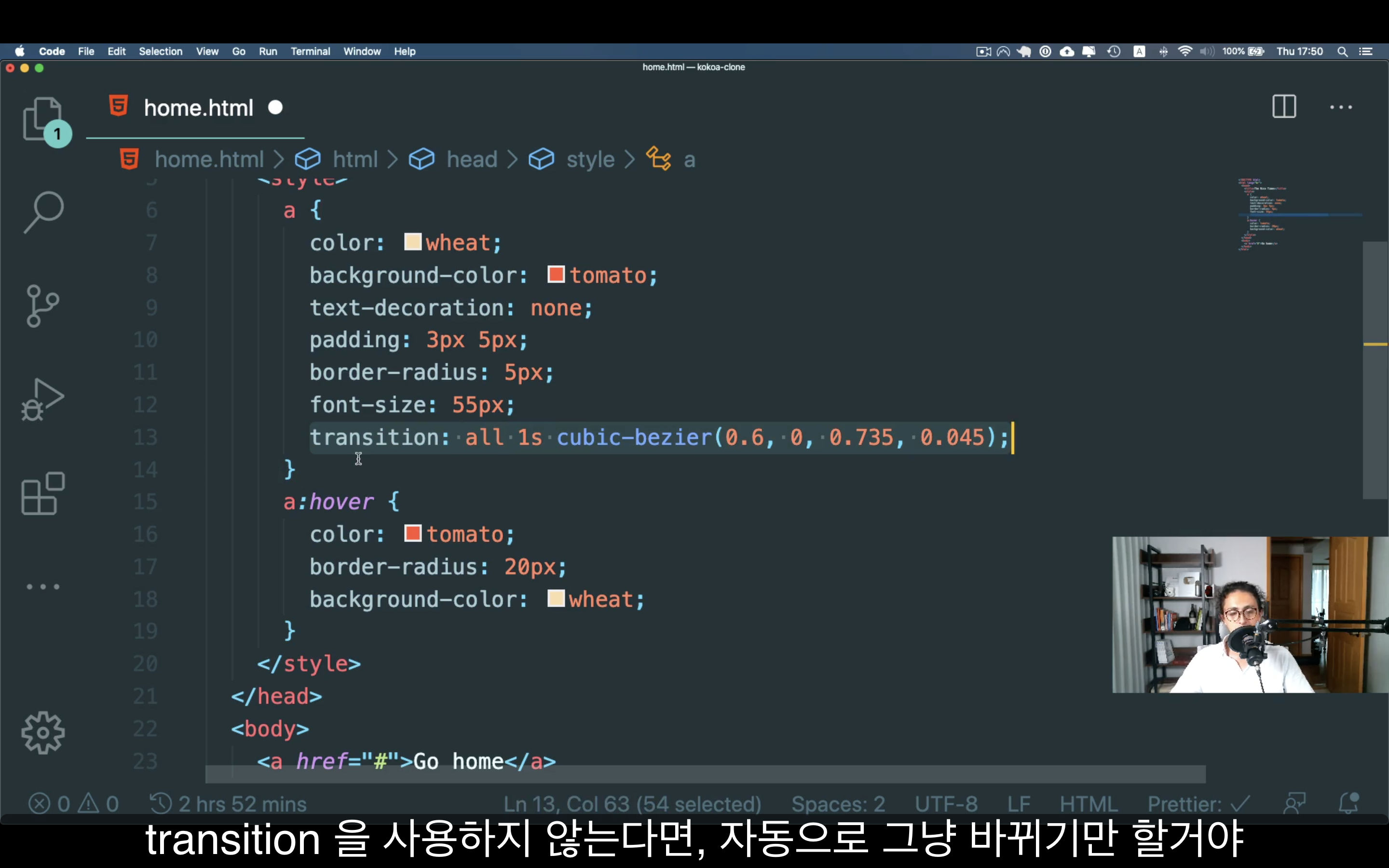Select the home.html editor tab
Viewport: 1389px width, 868px height.
198,108
